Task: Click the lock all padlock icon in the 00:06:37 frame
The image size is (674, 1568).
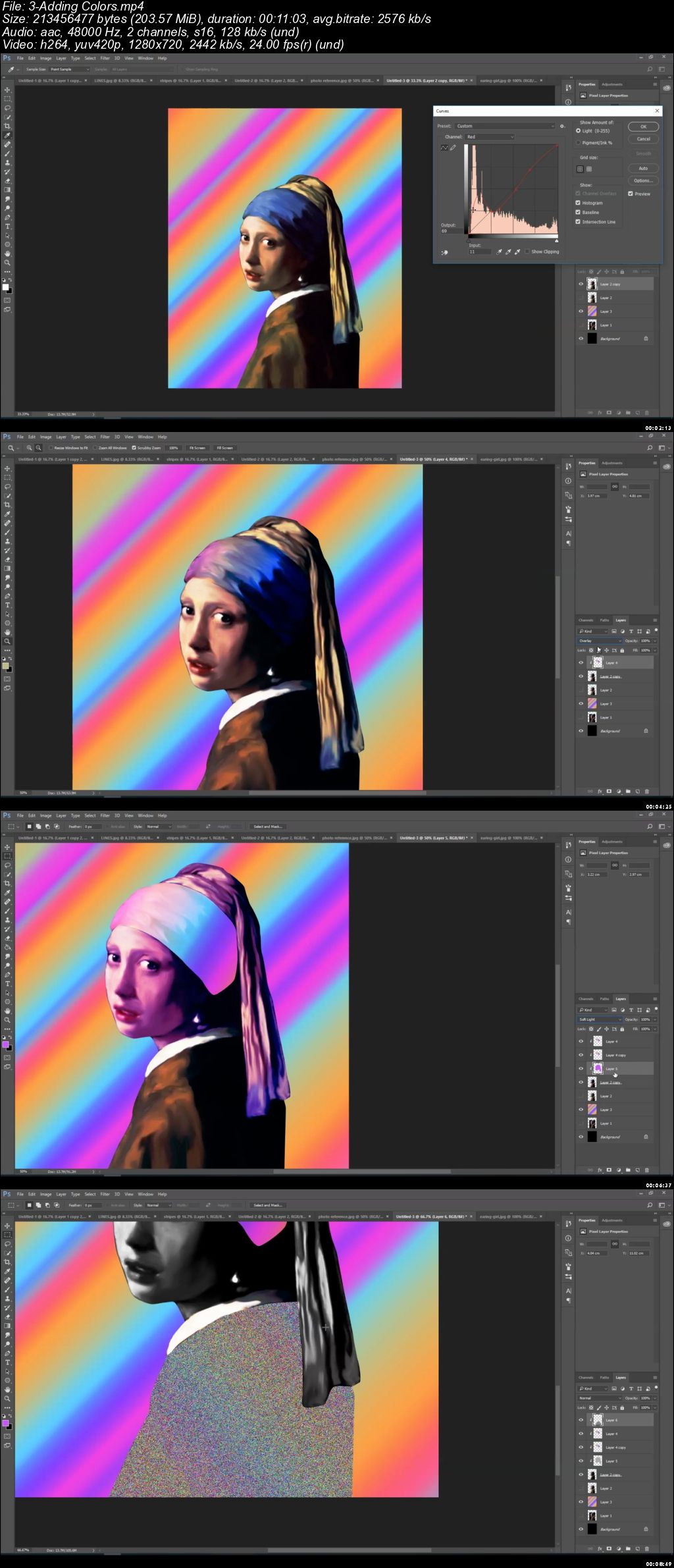Action: click(622, 1029)
